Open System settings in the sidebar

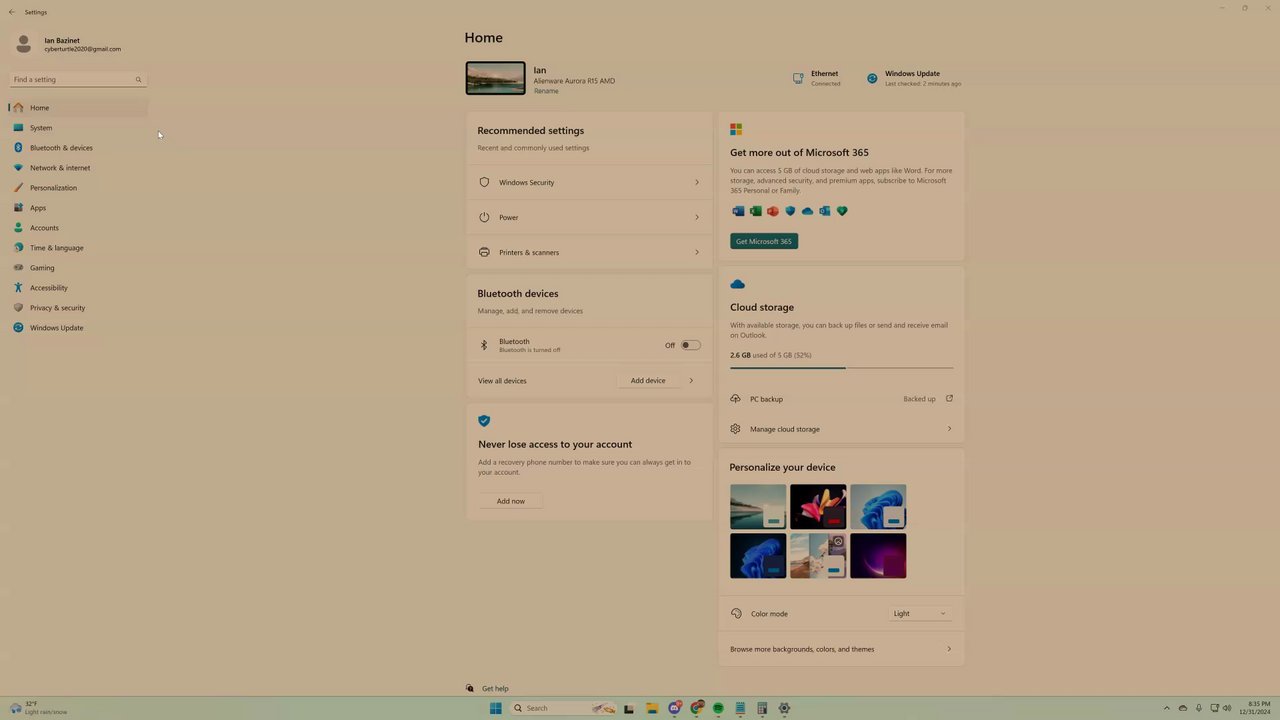click(78, 128)
